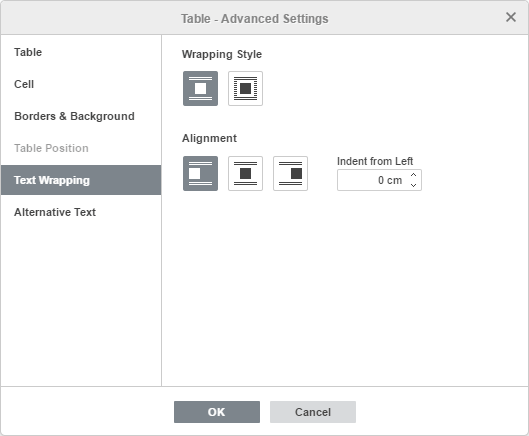Screen dimensions: 529x436
Task: Cancel the Advanced Settings dialog
Action: point(313,412)
